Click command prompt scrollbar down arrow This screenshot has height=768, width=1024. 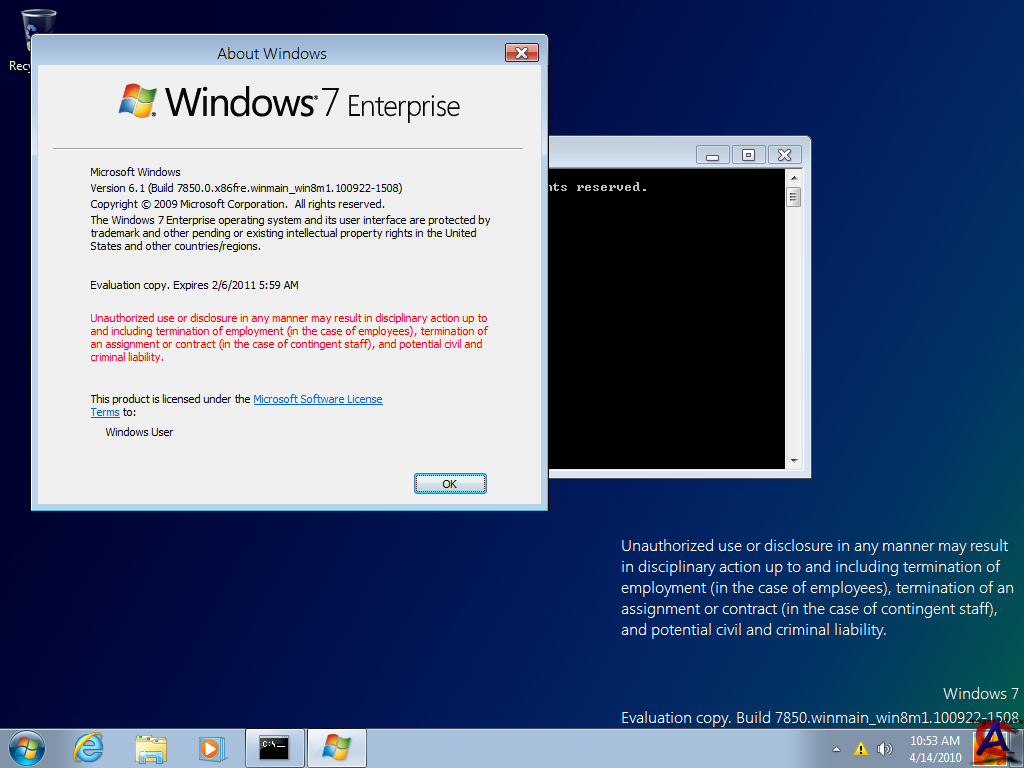[x=793, y=460]
